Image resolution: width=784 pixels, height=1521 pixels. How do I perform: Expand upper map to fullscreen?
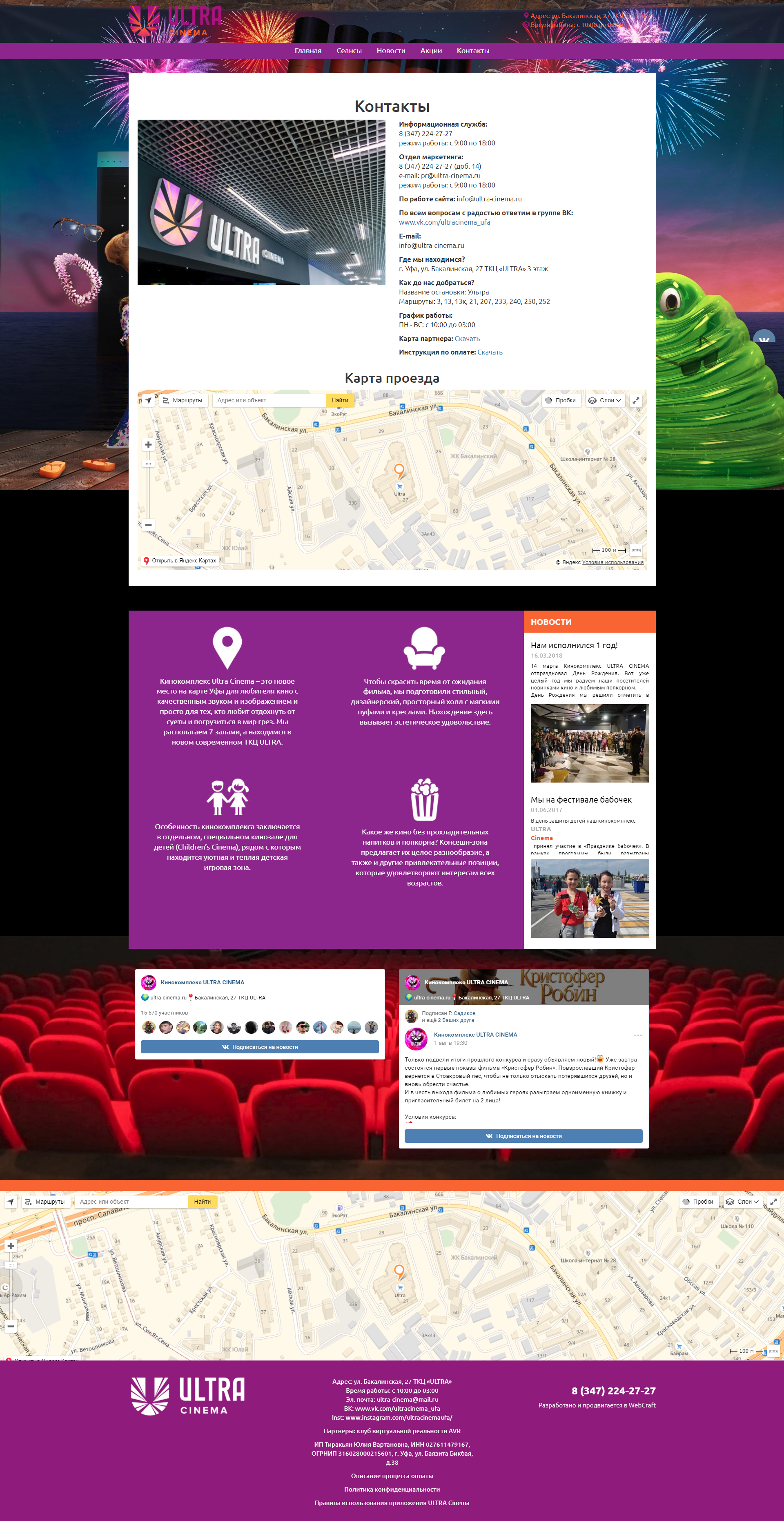click(636, 400)
